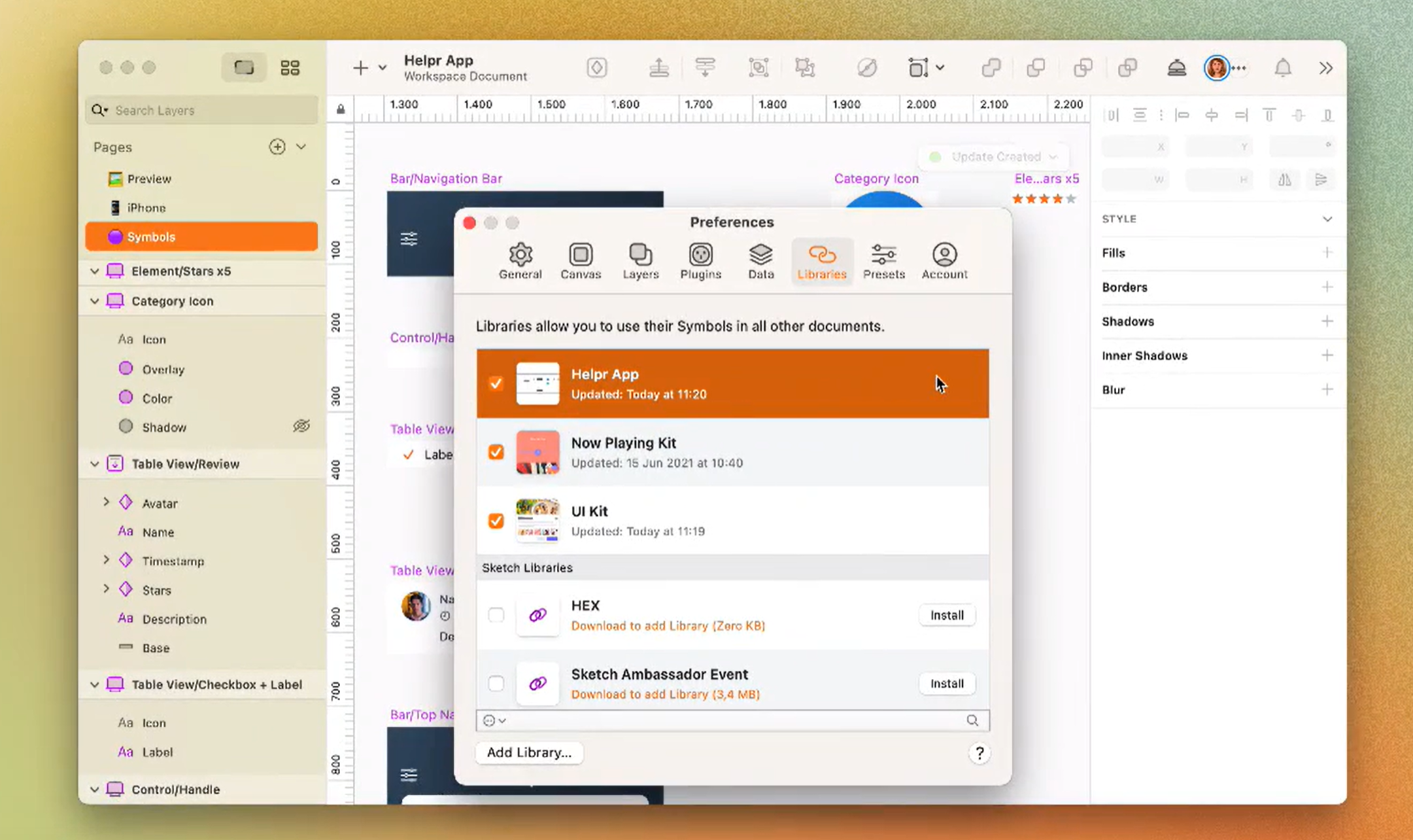Collapse the Pages list chevron
Screen dimensions: 1413x840
[301, 147]
